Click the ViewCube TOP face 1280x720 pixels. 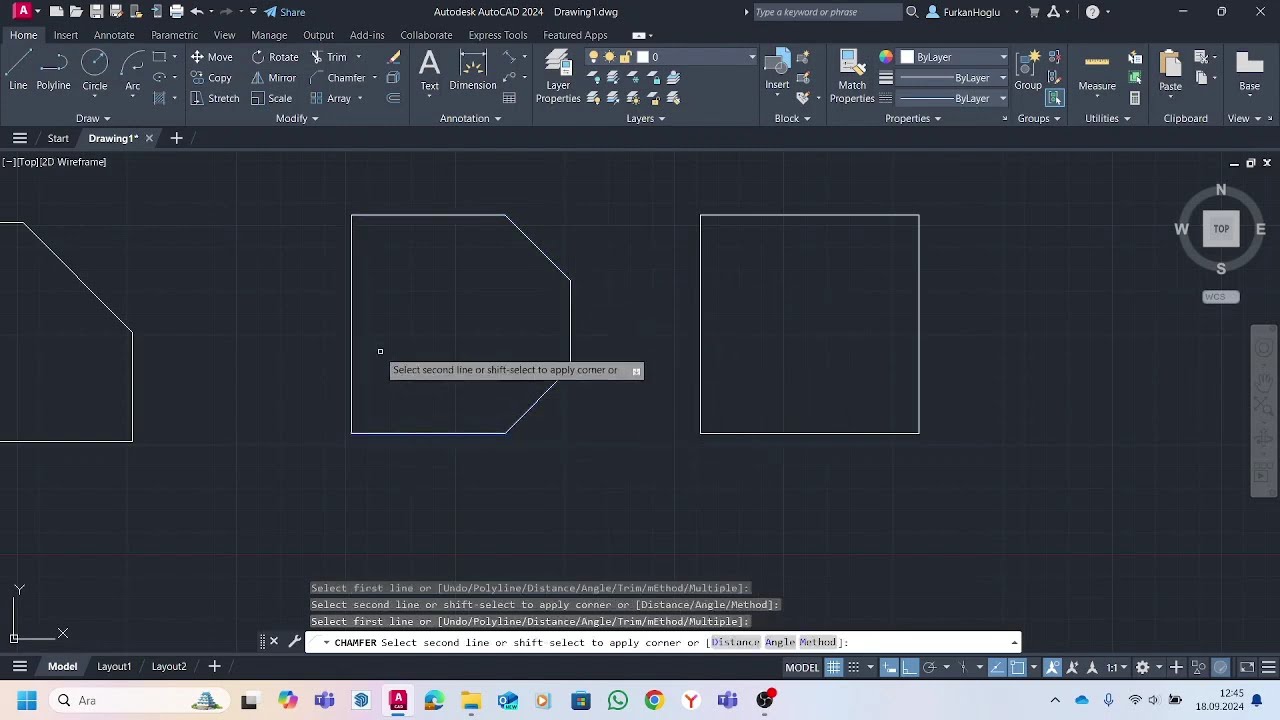pyautogui.click(x=1221, y=229)
